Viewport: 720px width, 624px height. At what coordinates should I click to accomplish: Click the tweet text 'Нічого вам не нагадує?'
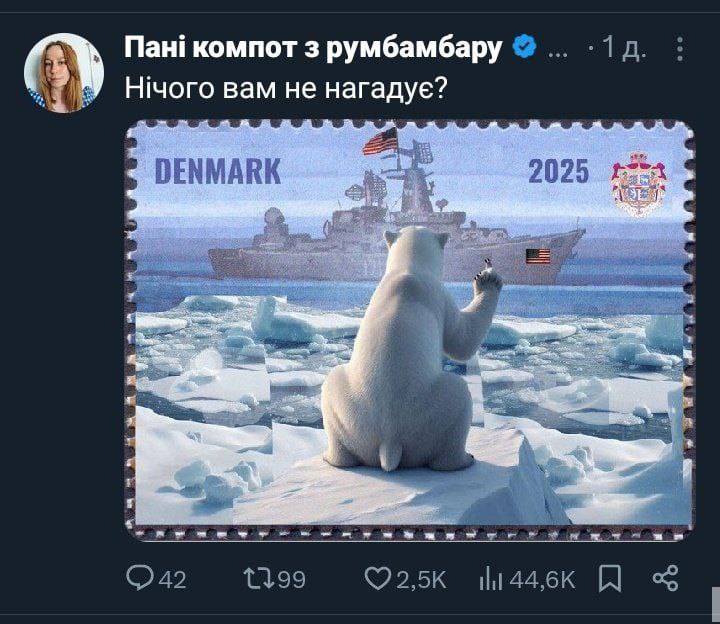click(x=285, y=87)
